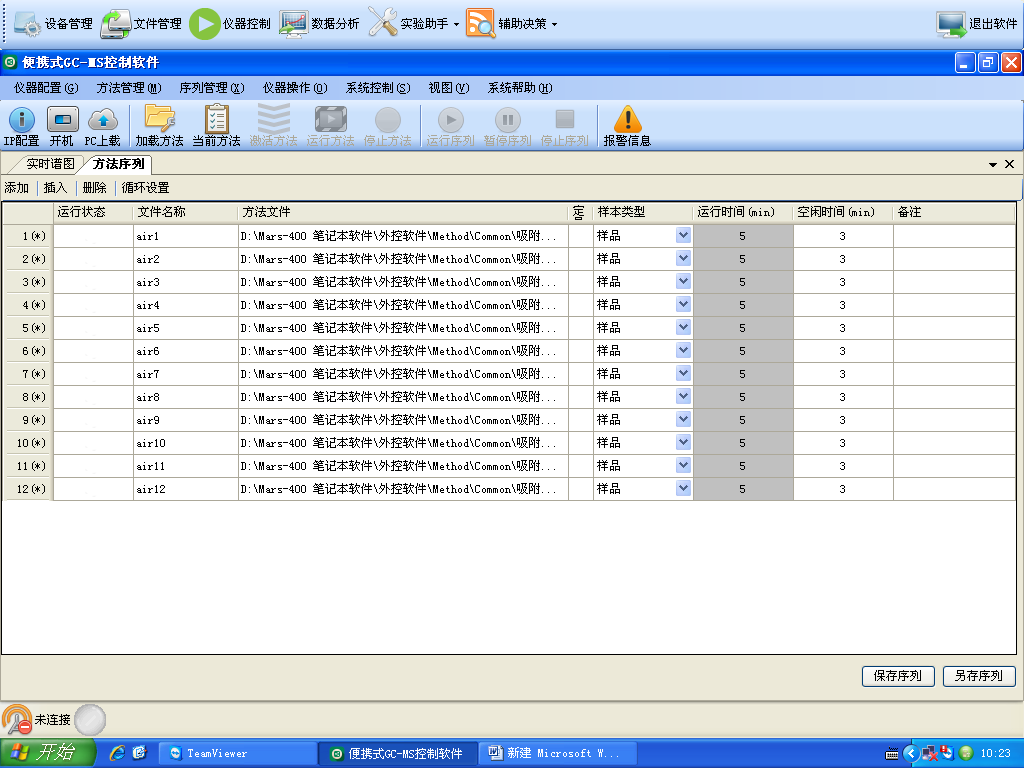Click 循环设置 in sequence toolbar
Image resolution: width=1024 pixels, height=768 pixels.
[146, 188]
